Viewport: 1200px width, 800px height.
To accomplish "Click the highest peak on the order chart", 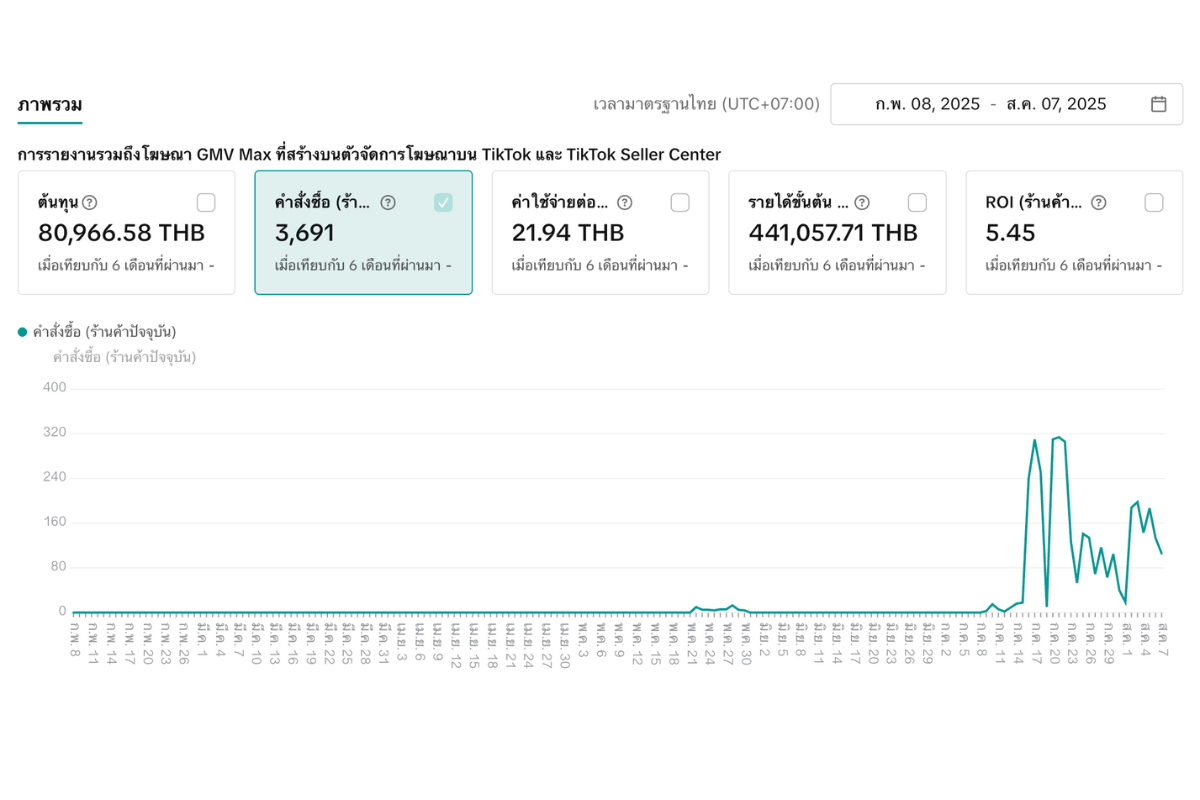I will (1058, 437).
